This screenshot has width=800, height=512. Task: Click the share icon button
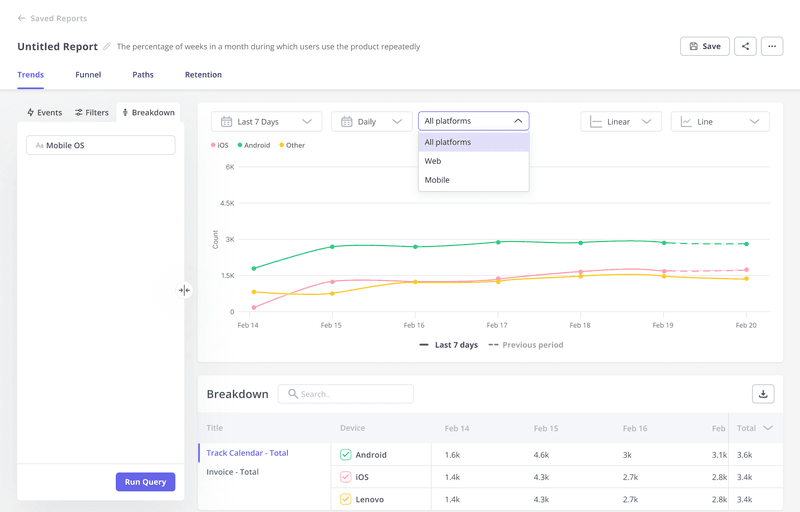[x=745, y=46]
